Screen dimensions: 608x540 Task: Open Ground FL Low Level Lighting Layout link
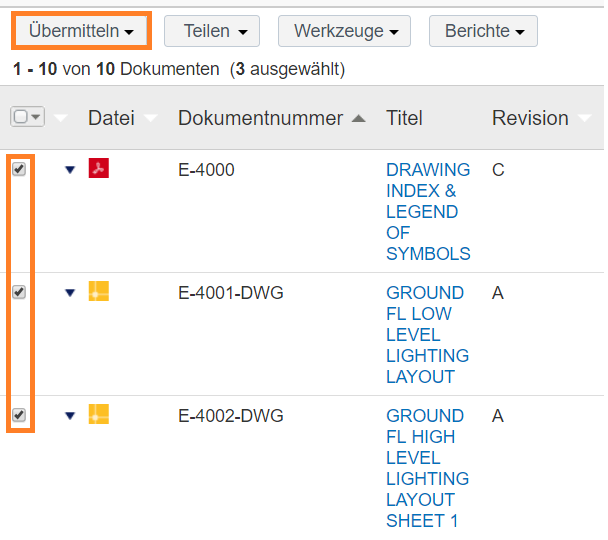pos(425,334)
